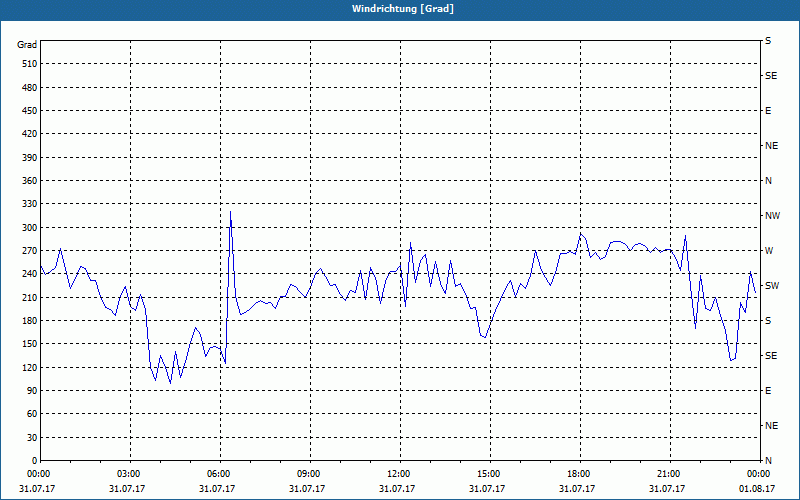Select the "300" degree axis label

click(30, 228)
